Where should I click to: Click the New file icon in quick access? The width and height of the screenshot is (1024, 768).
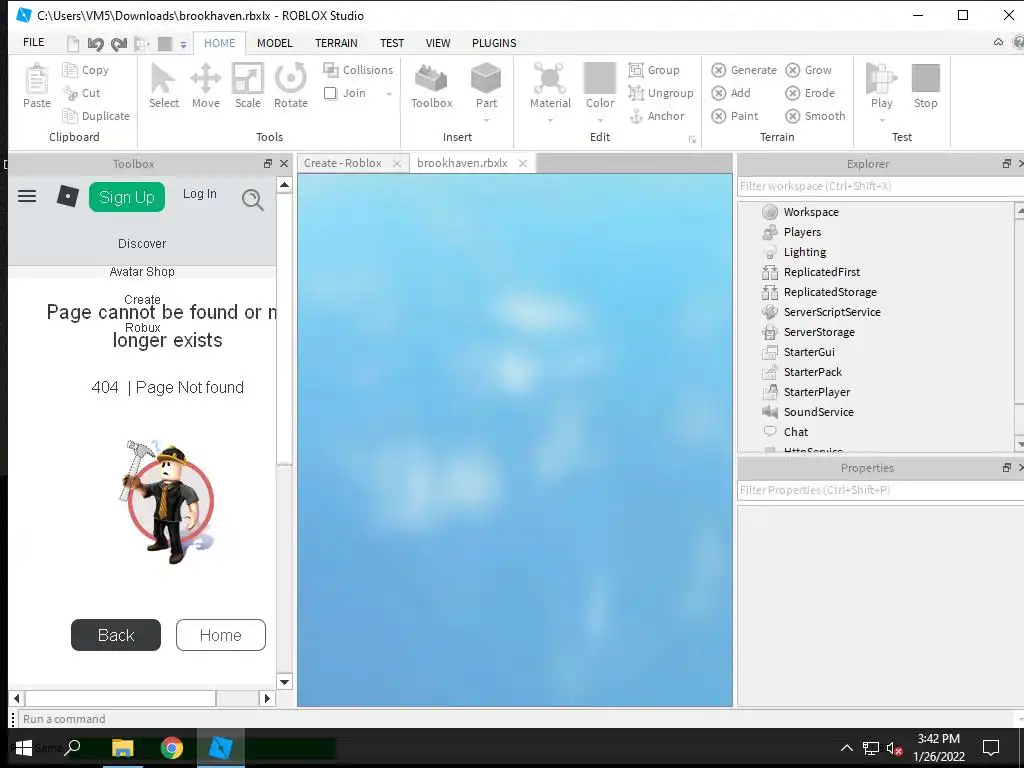pos(73,44)
